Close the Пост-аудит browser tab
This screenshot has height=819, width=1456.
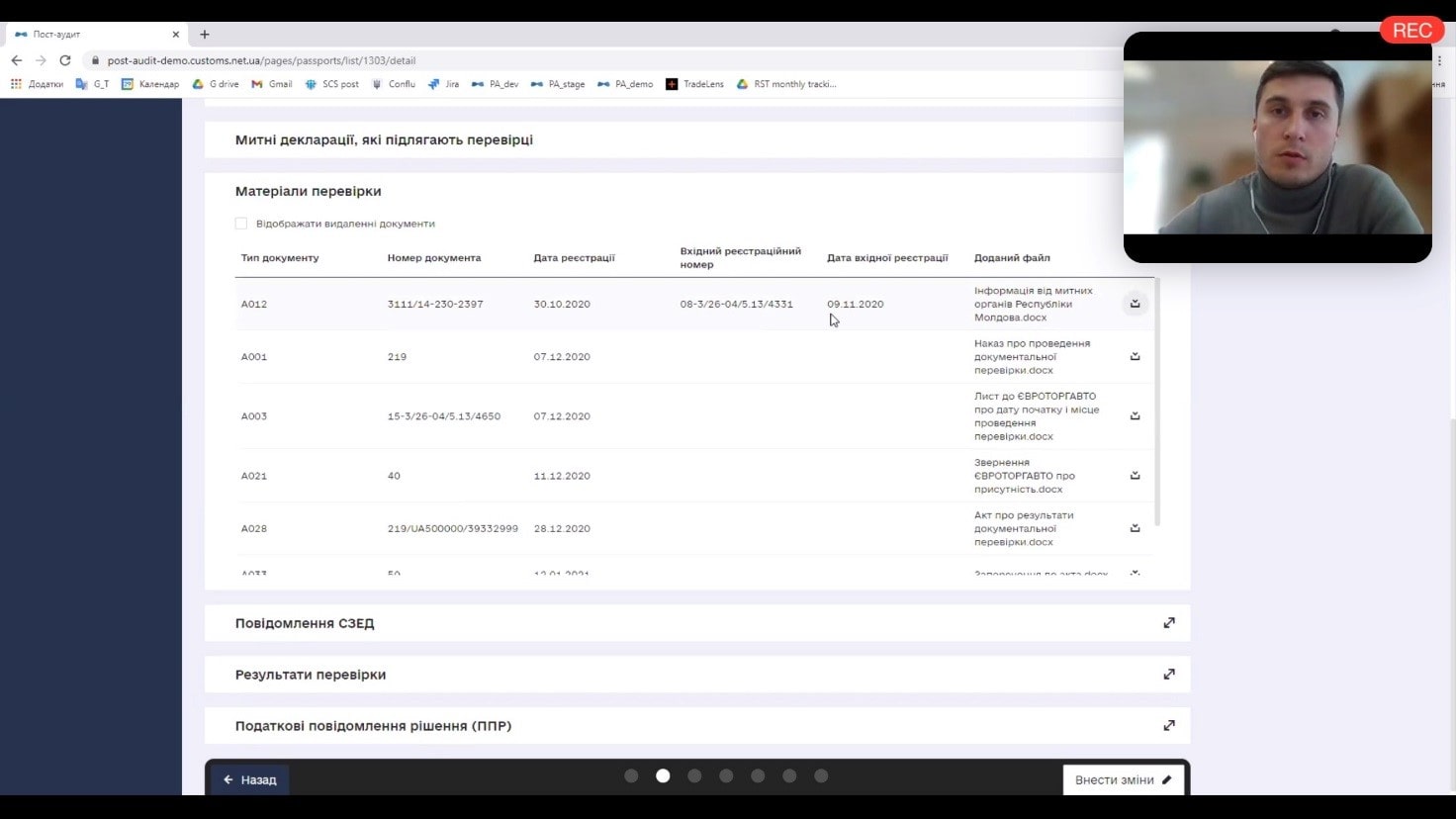click(176, 34)
